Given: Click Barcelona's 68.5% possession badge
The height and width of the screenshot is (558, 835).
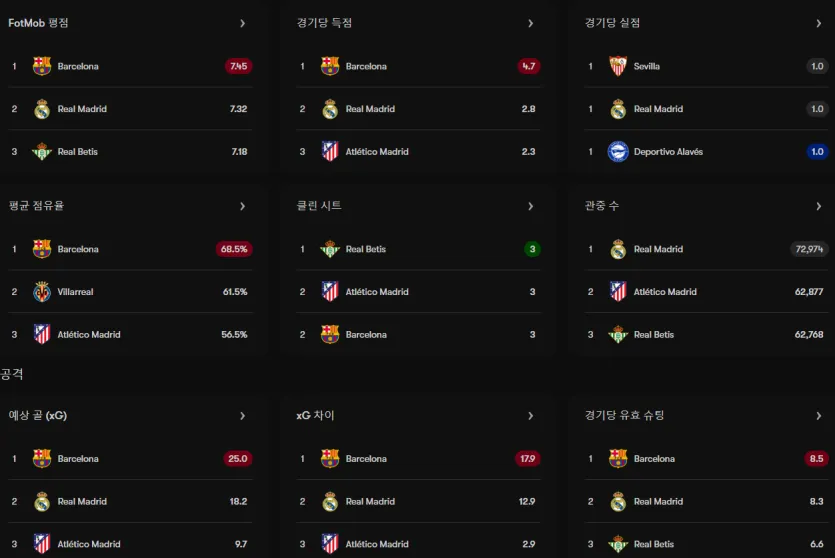Looking at the screenshot, I should [x=234, y=249].
